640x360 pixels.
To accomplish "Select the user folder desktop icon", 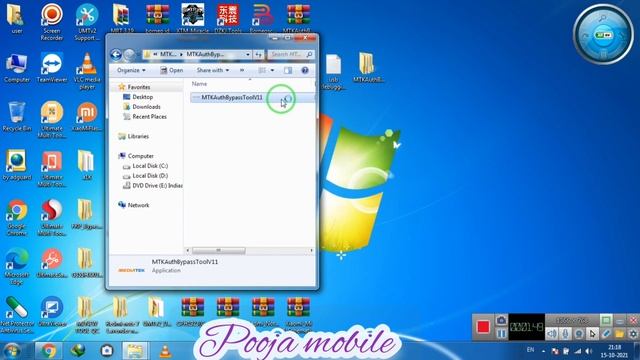I will pyautogui.click(x=17, y=19).
